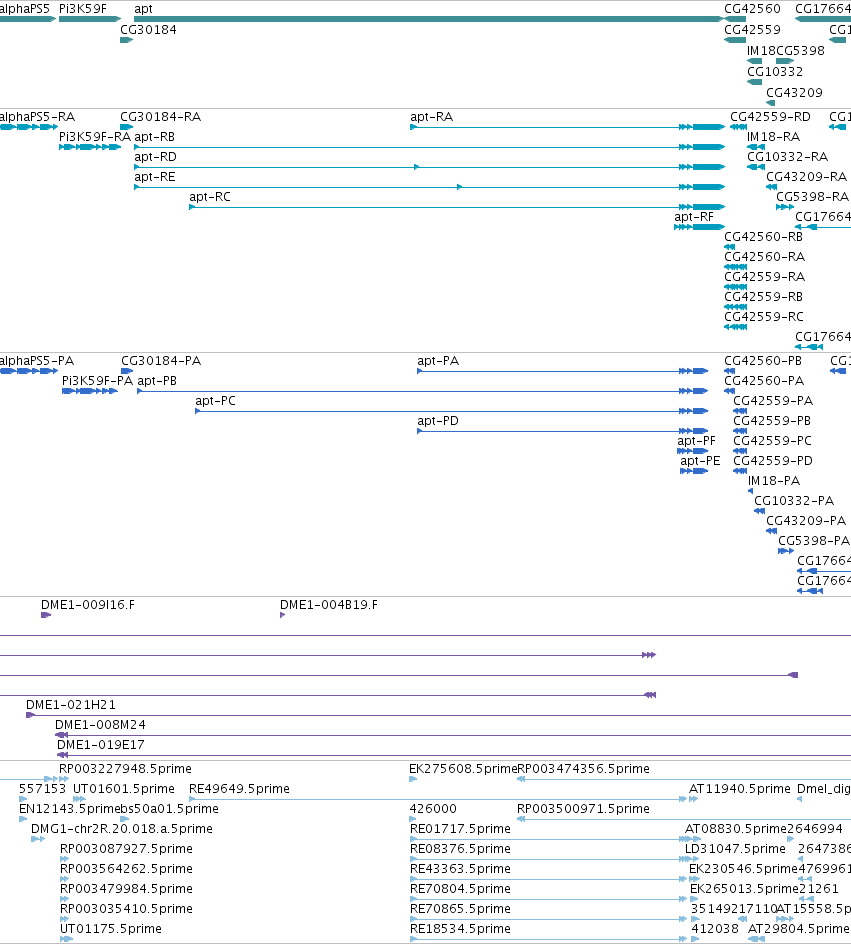851x944 pixels.
Task: Select the CG42559-RA transcript label
Action: (764, 276)
